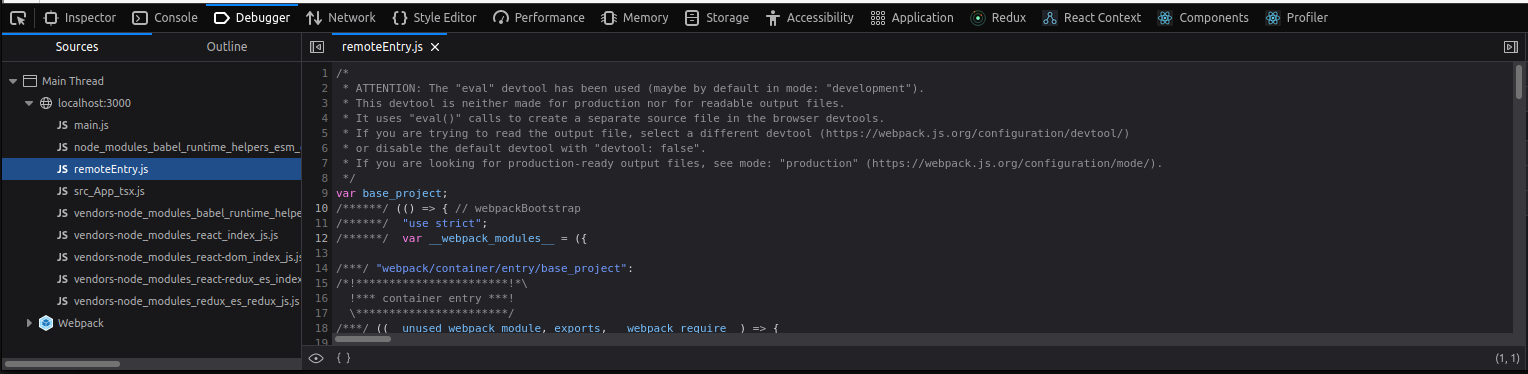The width and height of the screenshot is (1528, 374).
Task: Click the JS icon beside src_App_tsx.js
Action: click(62, 191)
